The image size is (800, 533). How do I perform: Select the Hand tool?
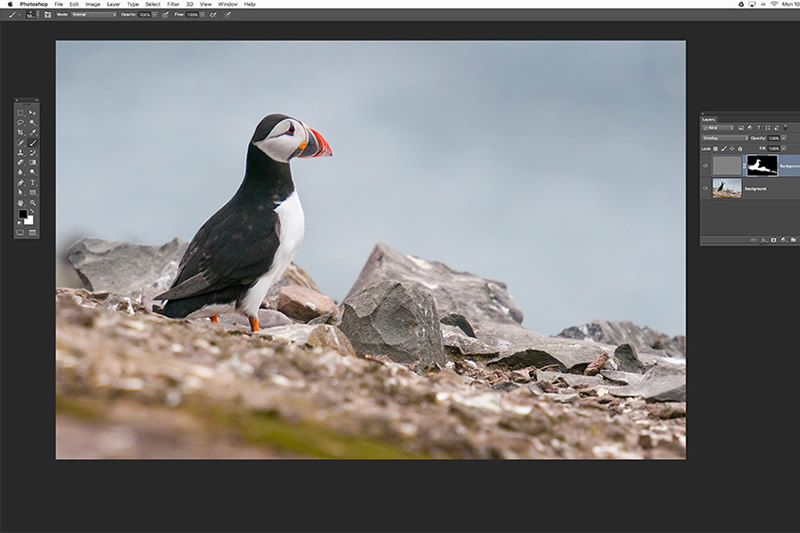click(20, 203)
